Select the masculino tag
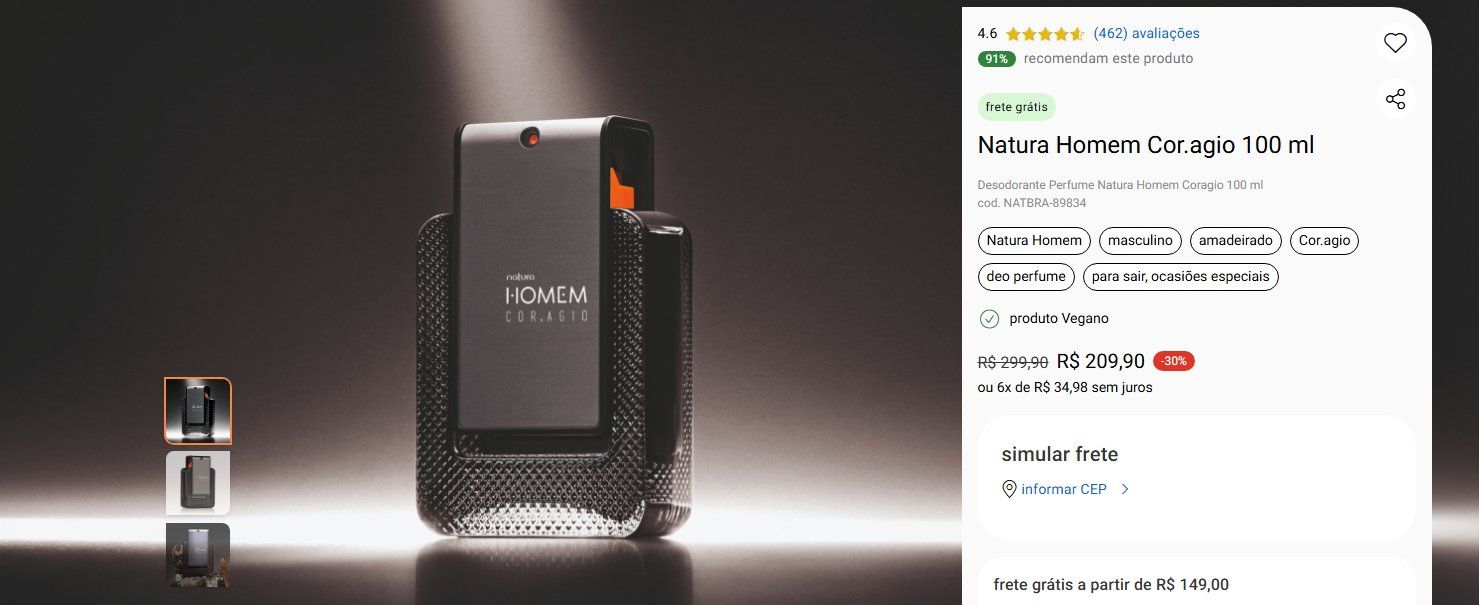This screenshot has width=1479, height=605. point(1141,240)
